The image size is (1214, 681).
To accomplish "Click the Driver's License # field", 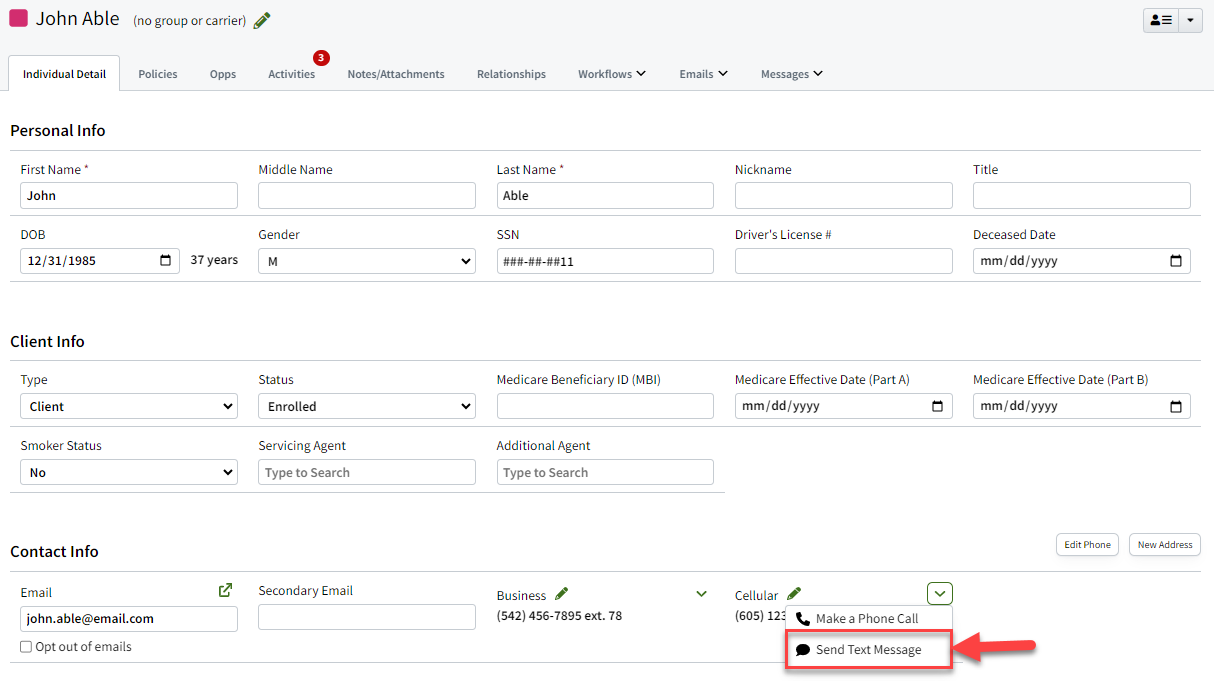I will [844, 261].
